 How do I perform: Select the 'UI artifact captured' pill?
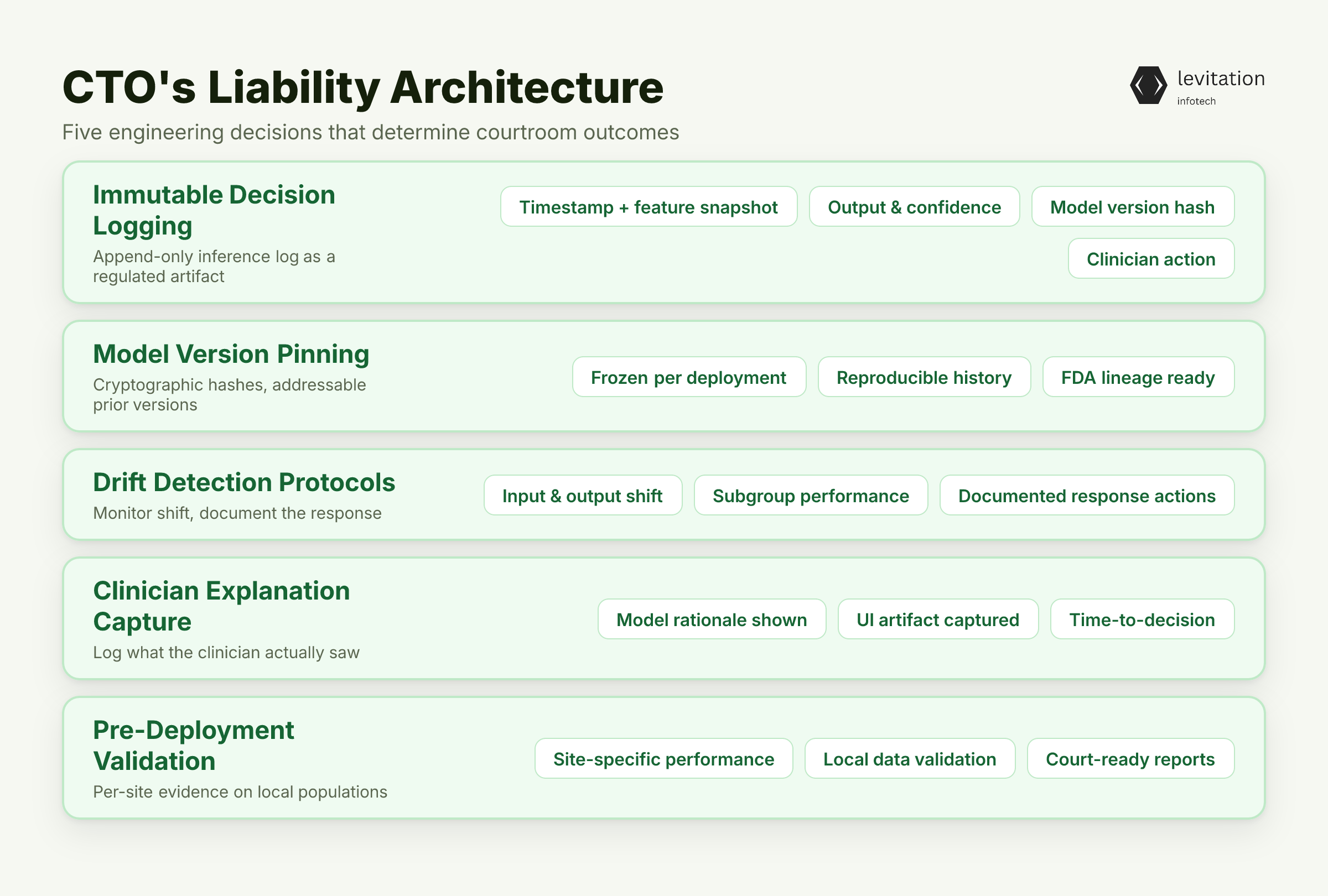tap(938, 619)
